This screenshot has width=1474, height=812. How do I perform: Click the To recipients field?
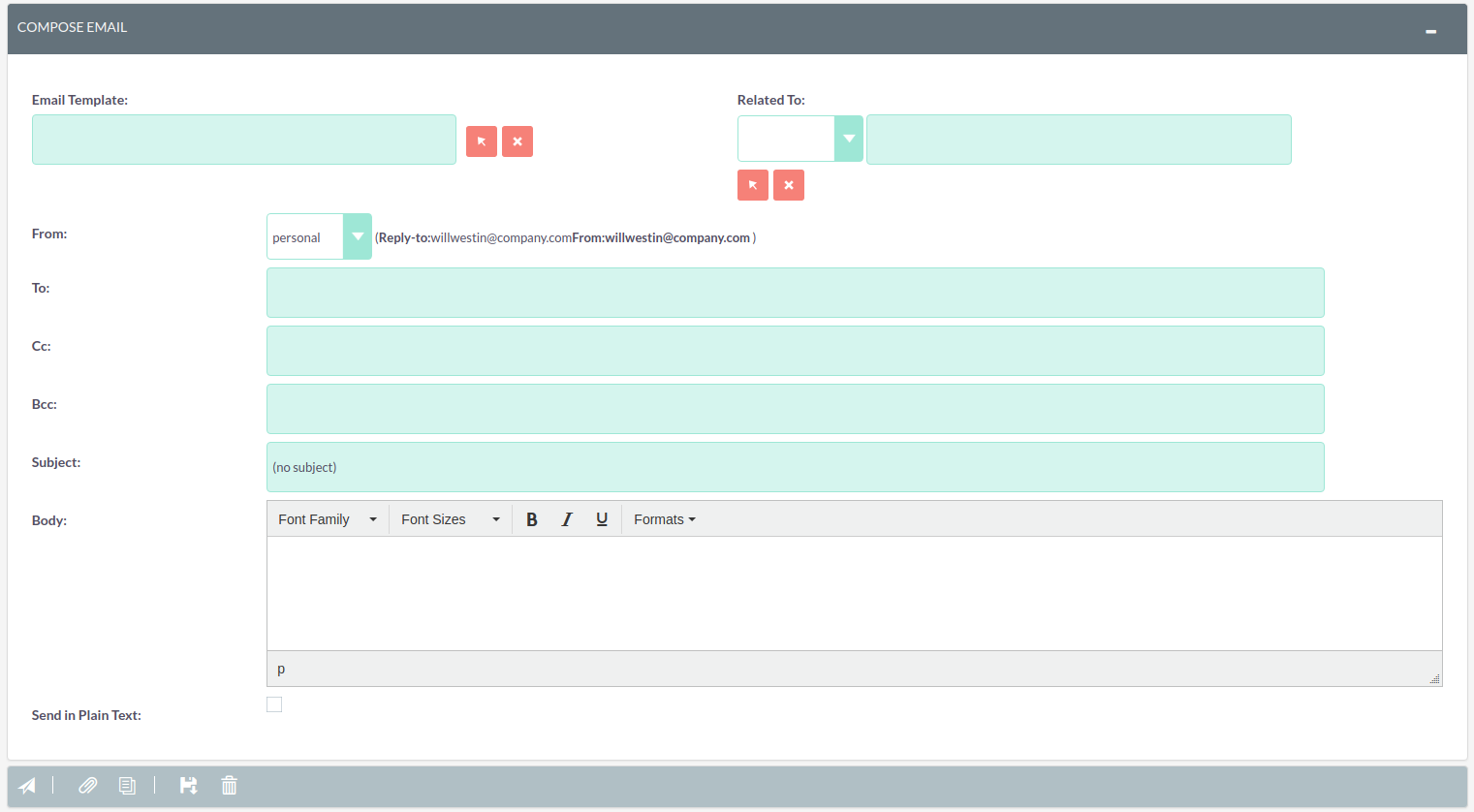795,292
